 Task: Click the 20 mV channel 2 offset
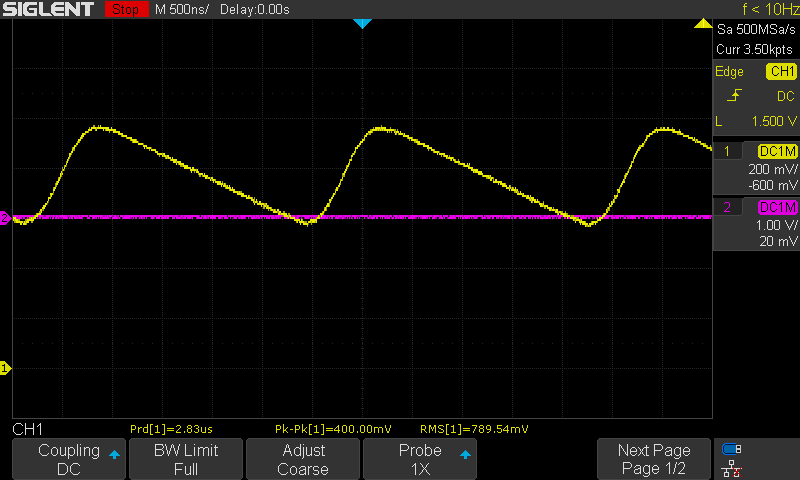tap(778, 241)
